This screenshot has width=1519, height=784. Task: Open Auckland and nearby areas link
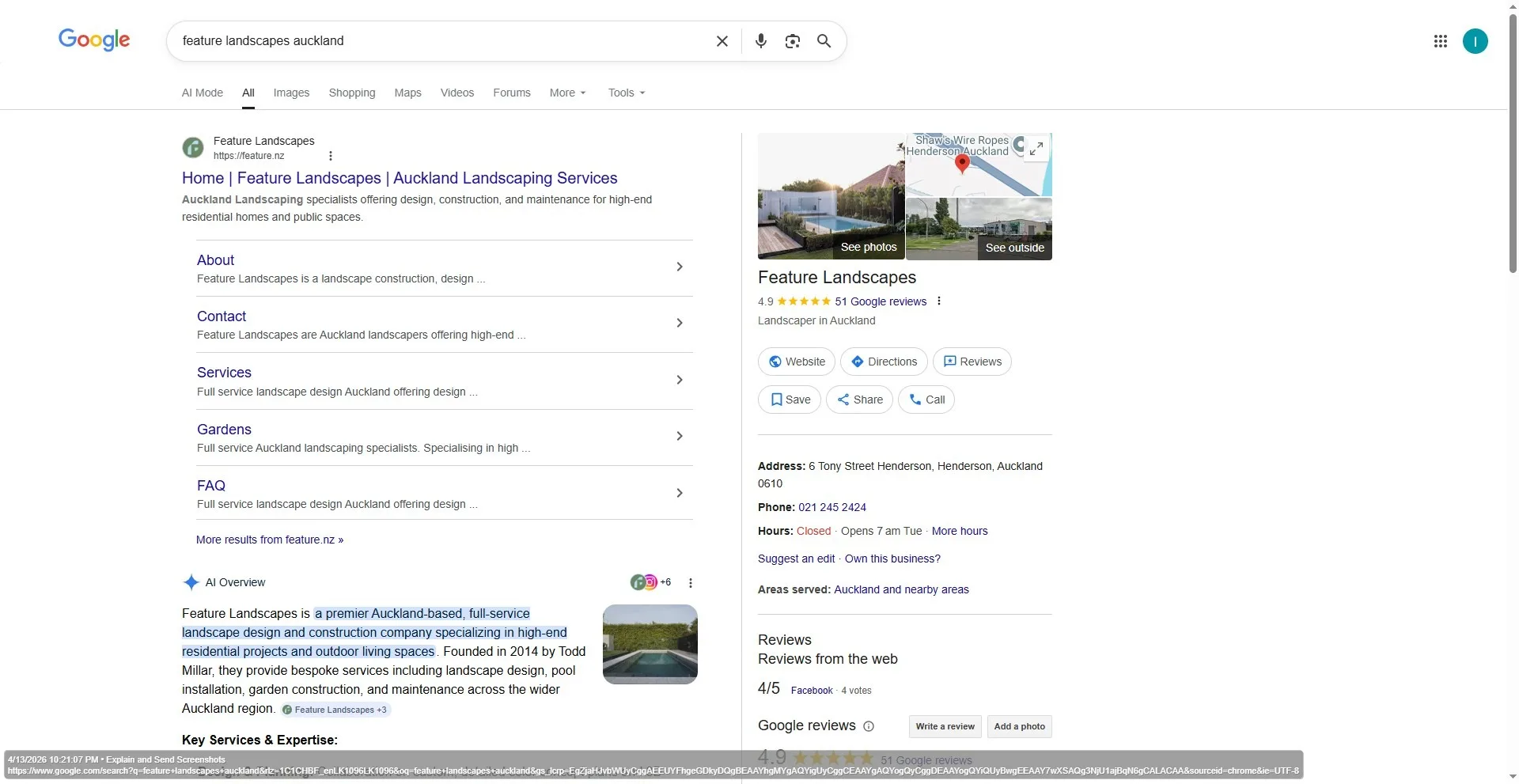901,589
